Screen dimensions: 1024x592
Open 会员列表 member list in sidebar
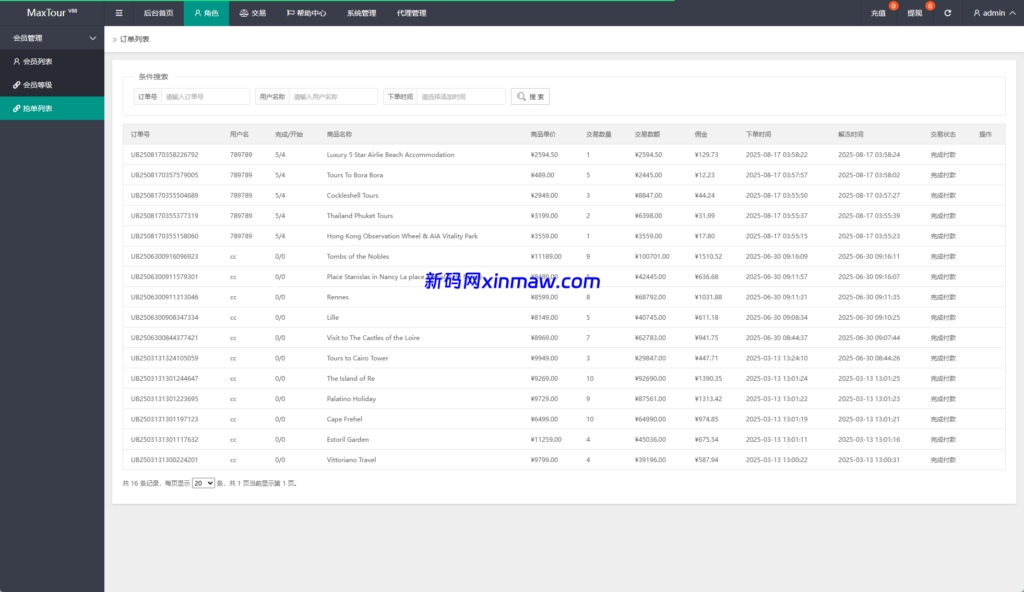38,62
